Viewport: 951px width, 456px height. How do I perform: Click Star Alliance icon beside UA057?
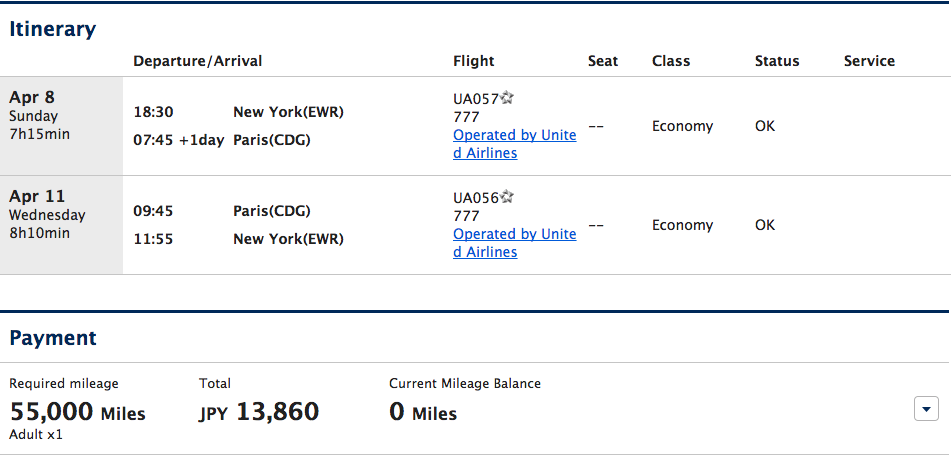tap(507, 98)
